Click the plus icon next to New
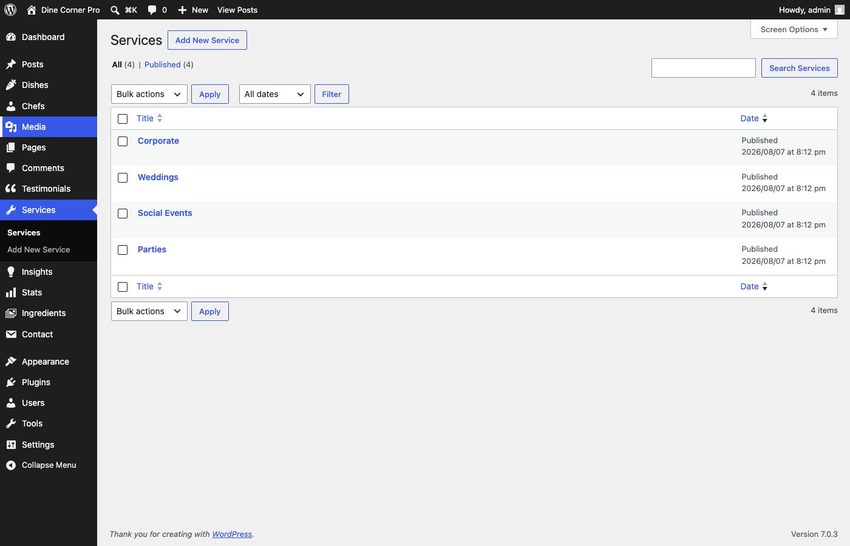Image resolution: width=850 pixels, height=546 pixels. (182, 10)
